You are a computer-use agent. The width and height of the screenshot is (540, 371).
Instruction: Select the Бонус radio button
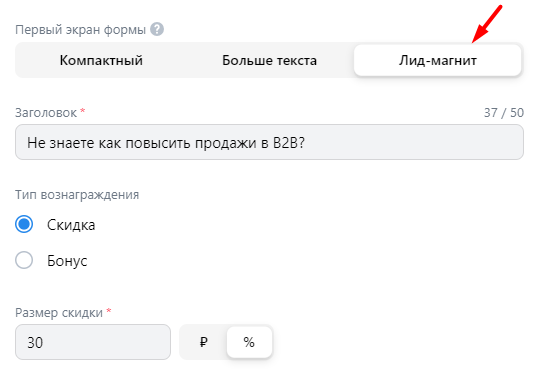click(x=24, y=260)
